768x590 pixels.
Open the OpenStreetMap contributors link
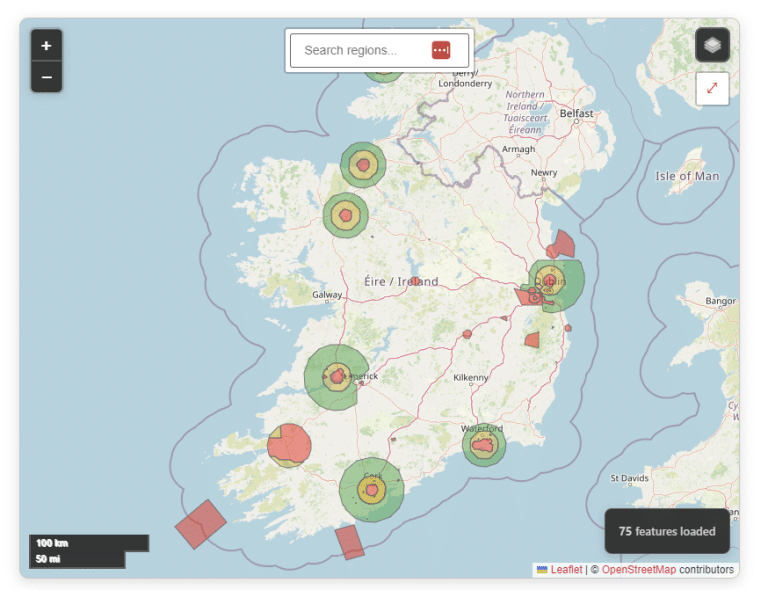tap(638, 570)
